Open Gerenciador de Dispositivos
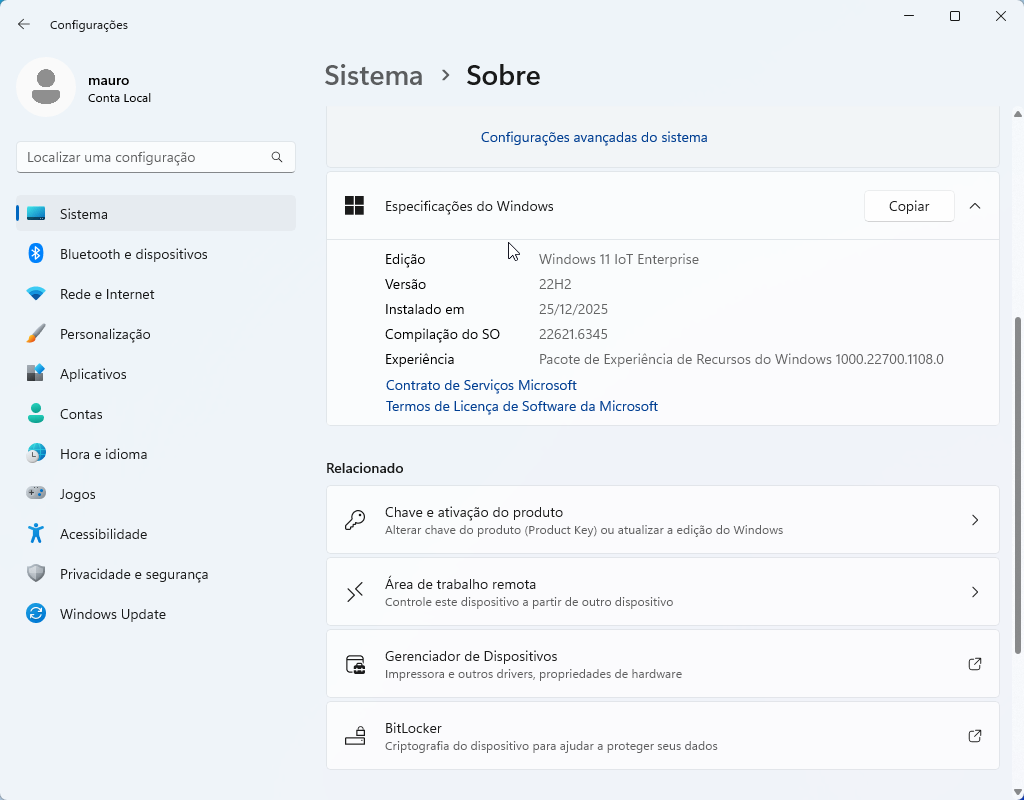Viewport: 1024px width, 800px height. click(662, 664)
